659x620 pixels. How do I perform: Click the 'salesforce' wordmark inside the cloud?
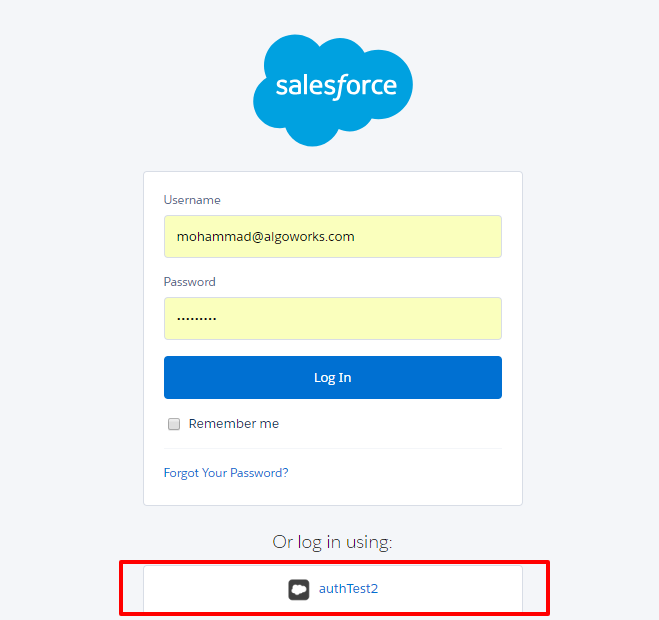[x=336, y=87]
